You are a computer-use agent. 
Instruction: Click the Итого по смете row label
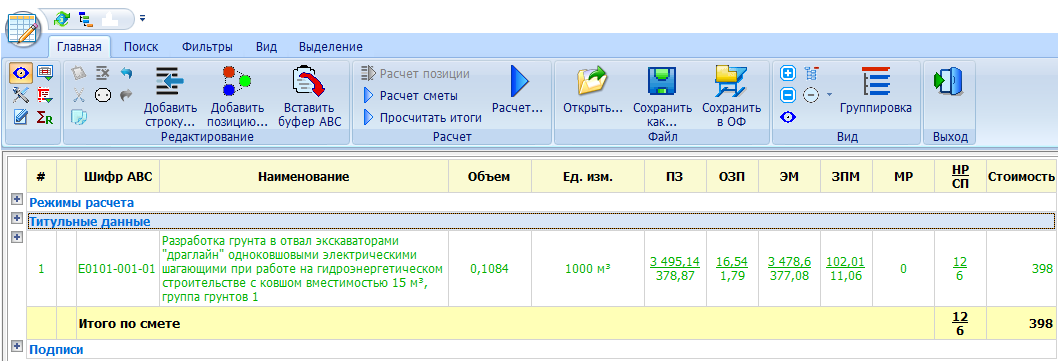pyautogui.click(x=130, y=324)
